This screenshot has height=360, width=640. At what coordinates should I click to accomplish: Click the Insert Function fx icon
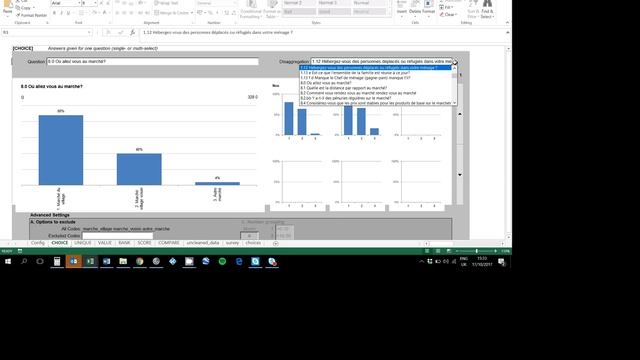(132, 32)
